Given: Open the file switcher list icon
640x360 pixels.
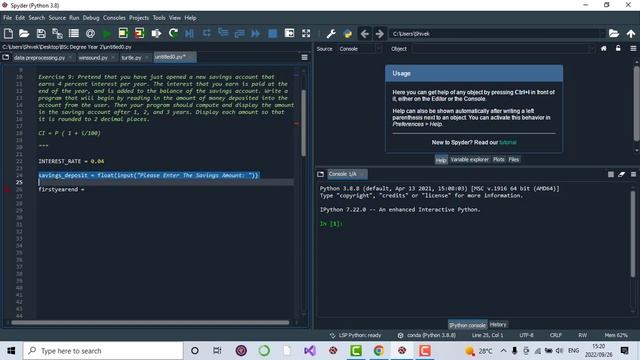Looking at the screenshot, I should [x=74, y=33].
